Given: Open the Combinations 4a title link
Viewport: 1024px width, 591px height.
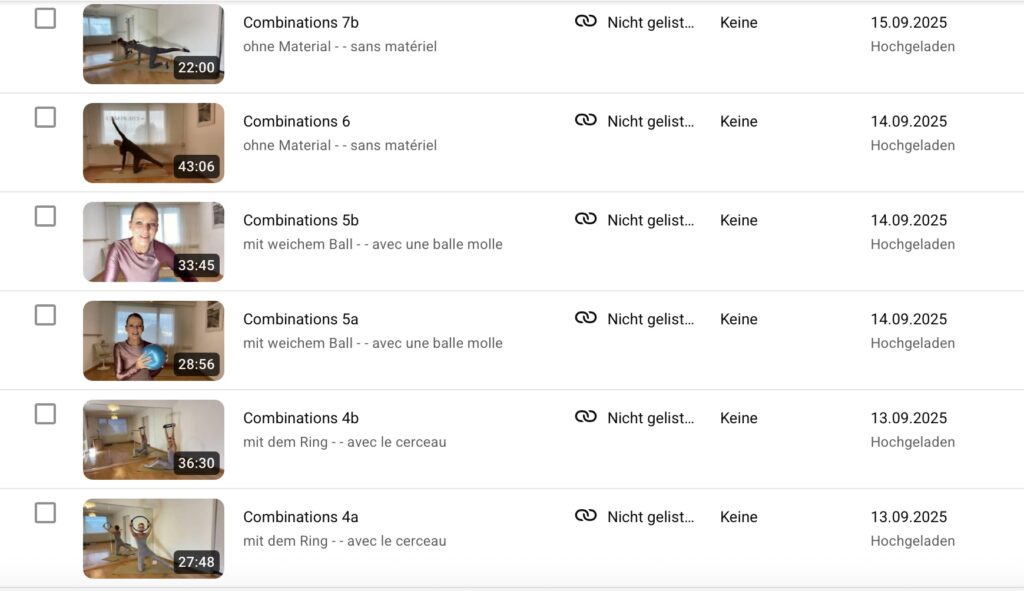Looking at the screenshot, I should click(x=301, y=517).
